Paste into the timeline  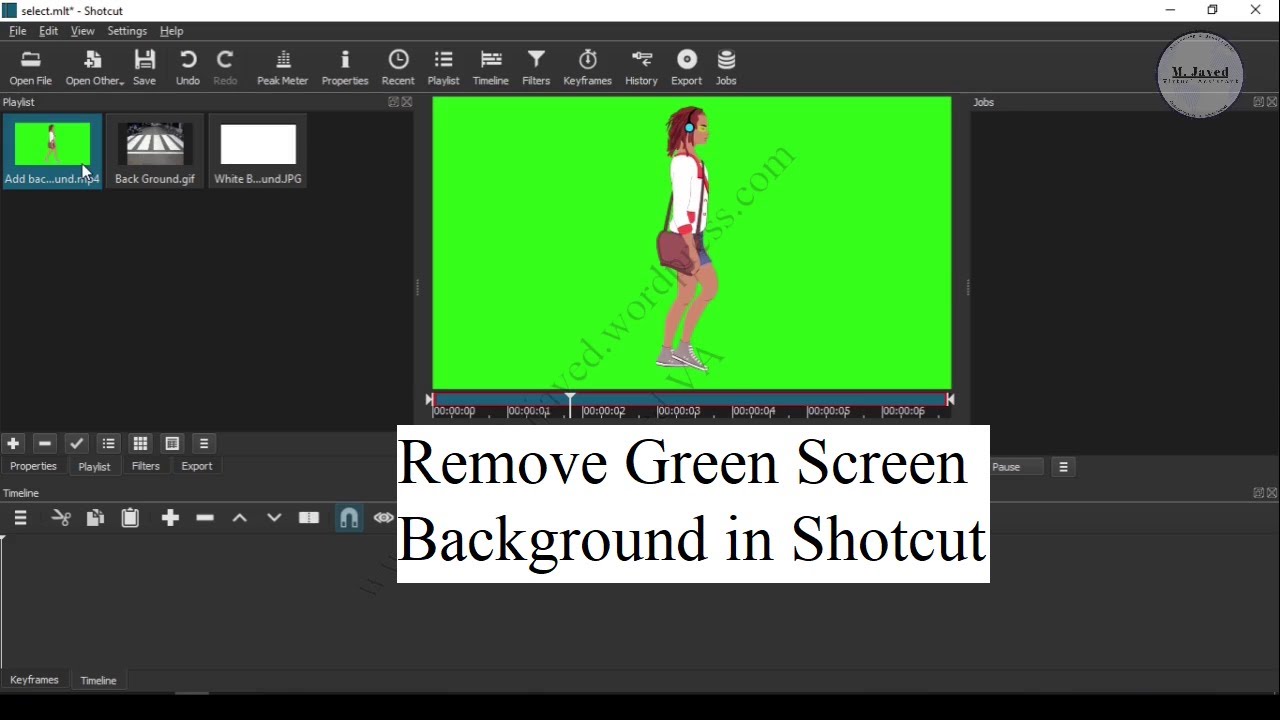tap(130, 518)
